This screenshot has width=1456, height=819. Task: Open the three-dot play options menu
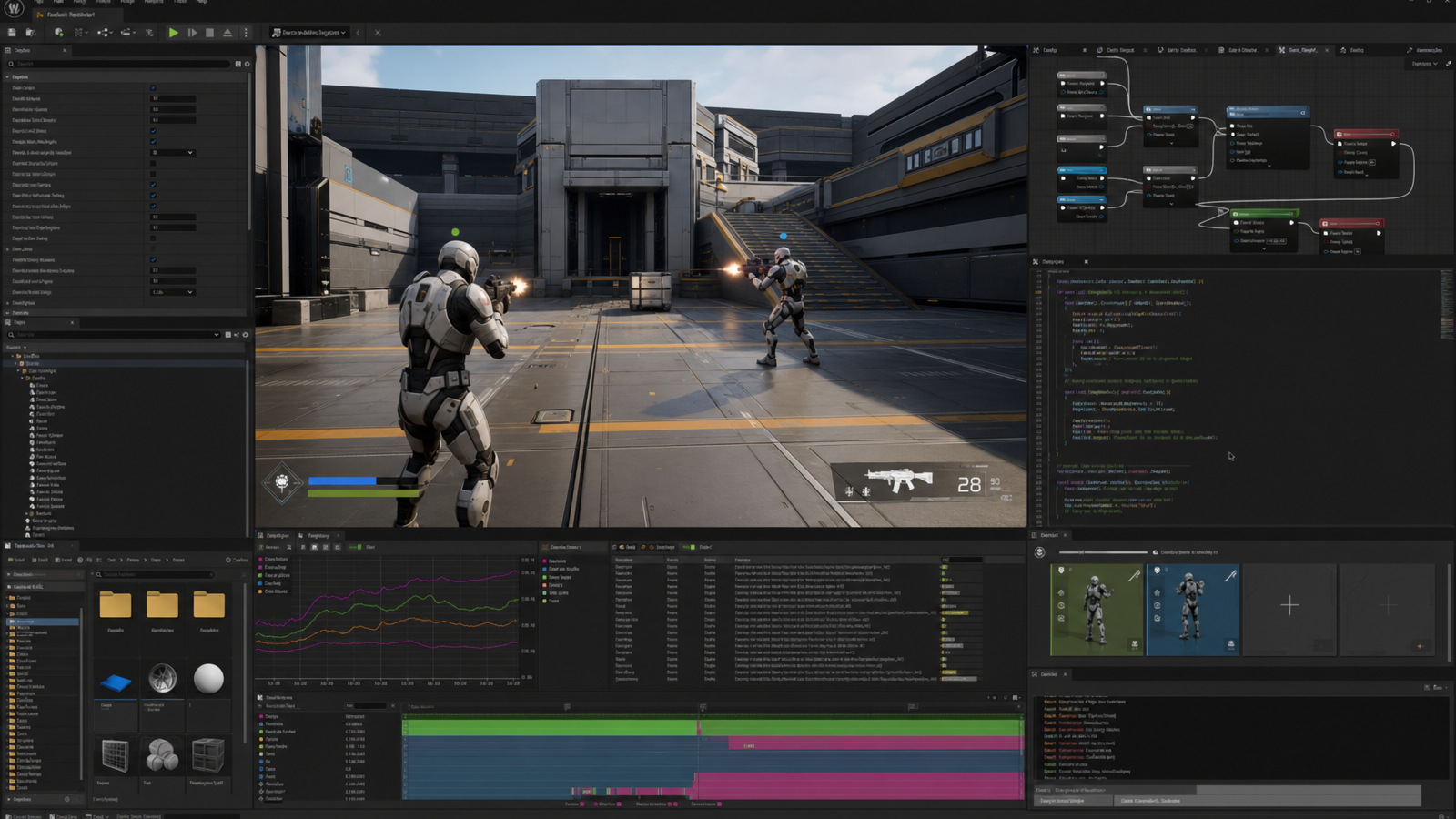(246, 33)
